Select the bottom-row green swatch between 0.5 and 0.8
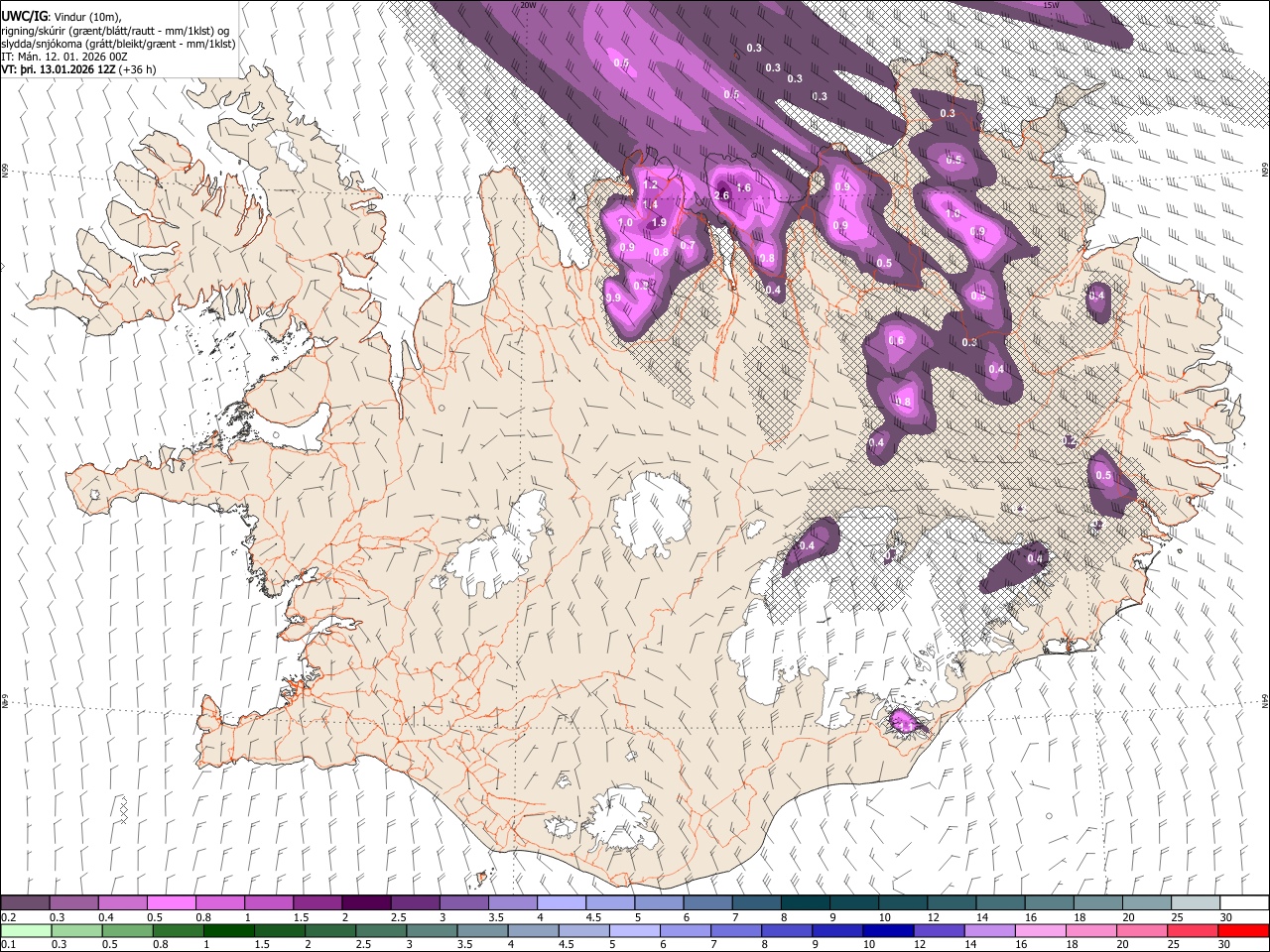Viewport: 1270px width, 952px height. coord(128,930)
